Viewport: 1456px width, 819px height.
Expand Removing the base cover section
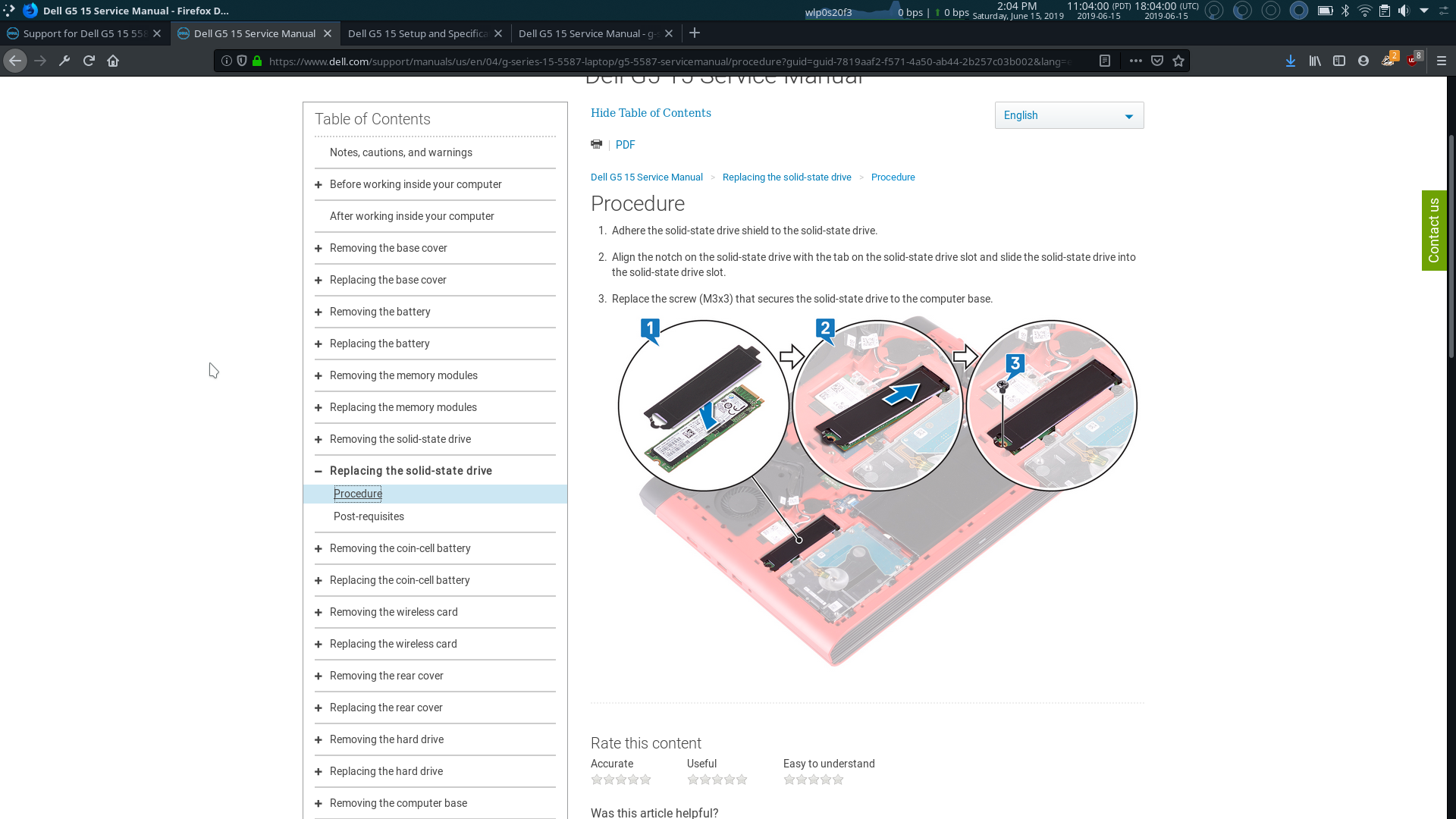click(318, 248)
